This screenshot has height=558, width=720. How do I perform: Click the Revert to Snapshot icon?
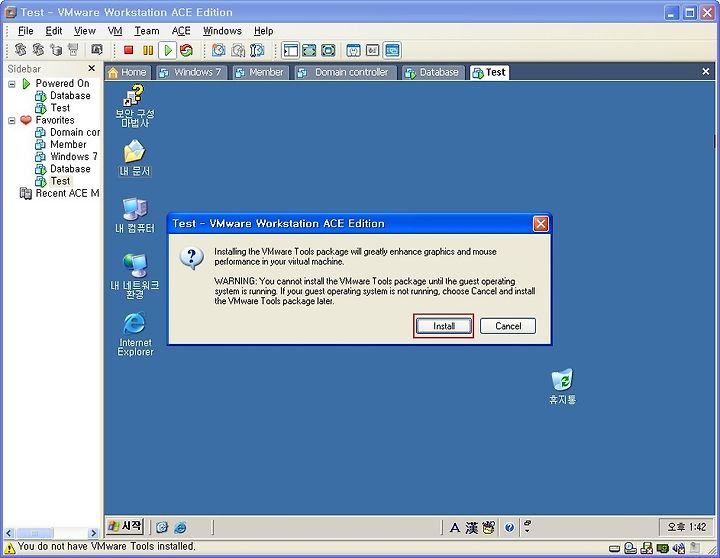tap(238, 50)
